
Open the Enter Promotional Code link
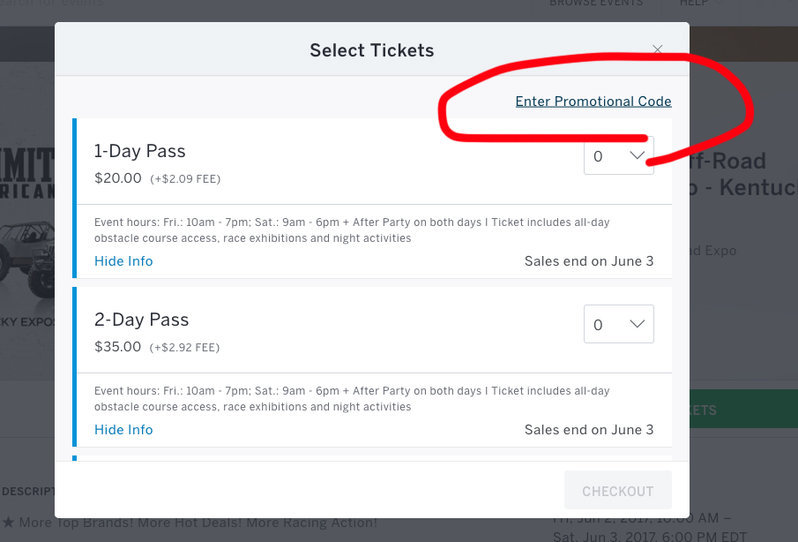click(x=593, y=101)
